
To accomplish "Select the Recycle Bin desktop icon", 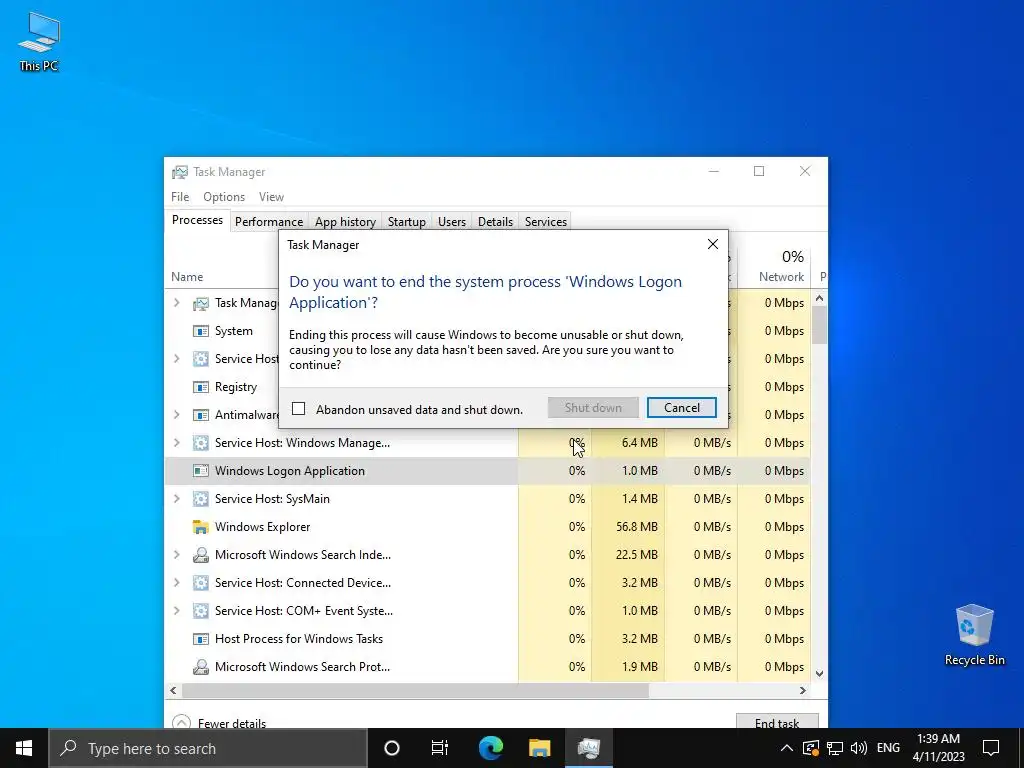I will [x=974, y=634].
